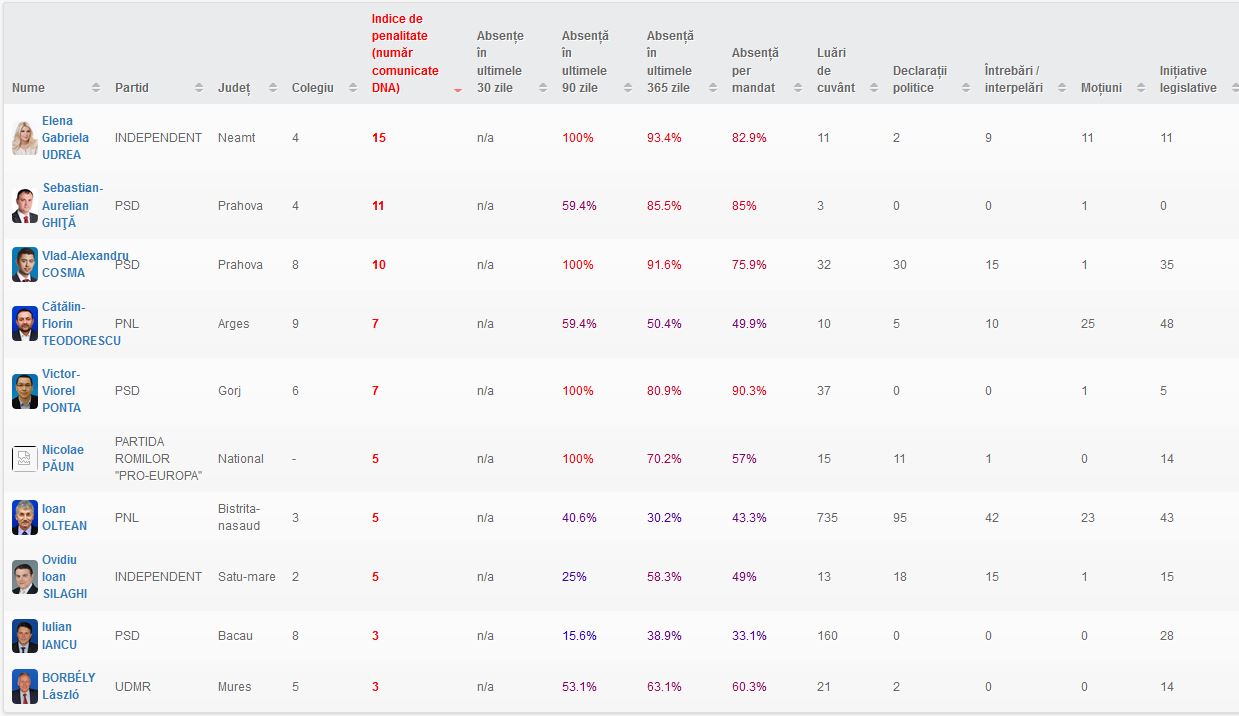Click the Absență în ultimele 365 zile header
1239x716 pixels.
coord(669,62)
